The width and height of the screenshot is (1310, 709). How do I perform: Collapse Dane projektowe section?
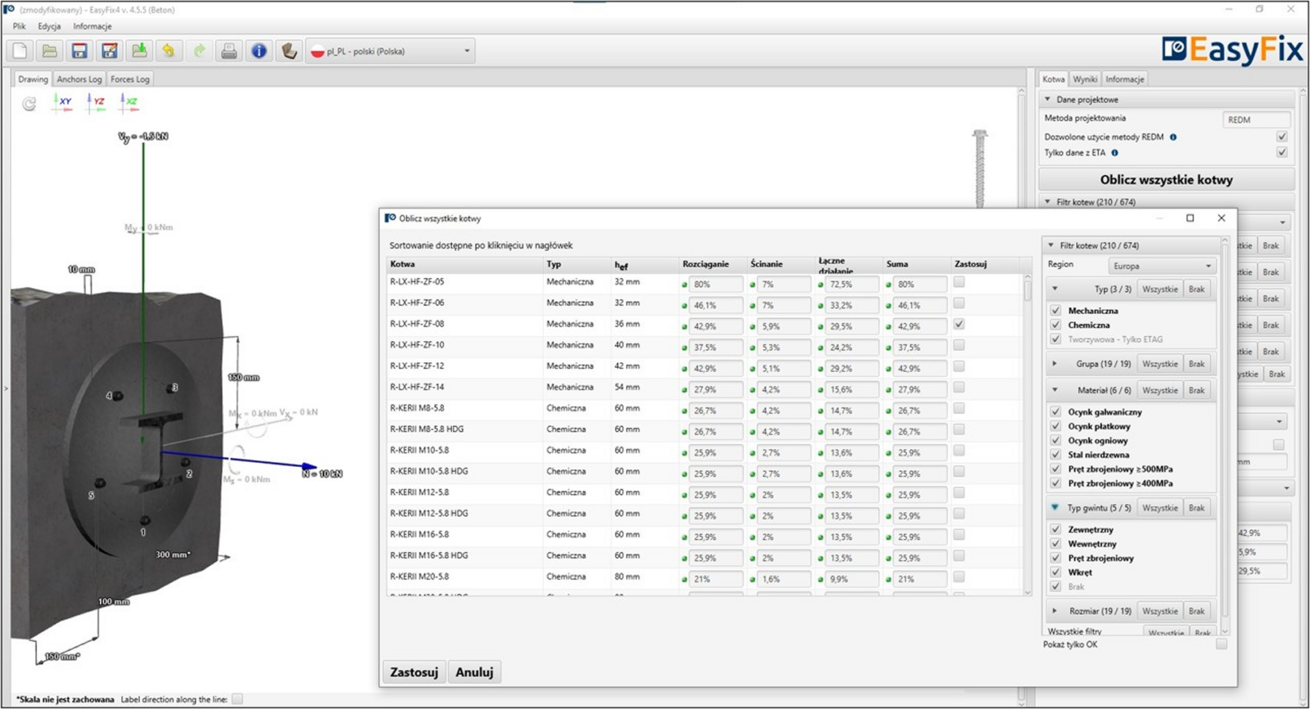[1047, 100]
